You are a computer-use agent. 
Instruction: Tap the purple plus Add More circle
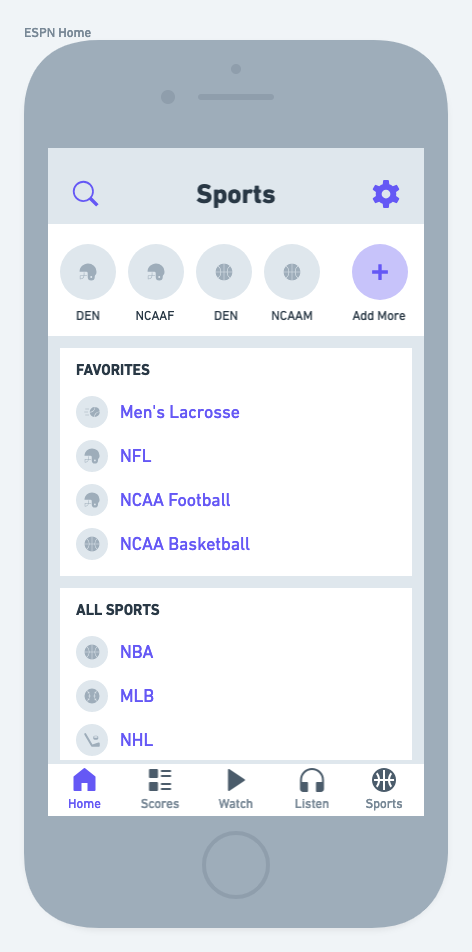[x=380, y=272]
